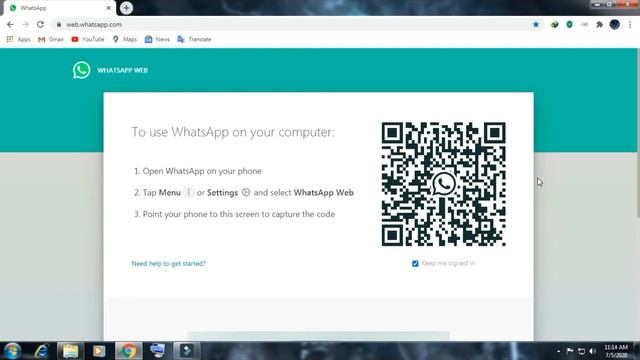Click the padlock site info icon

click(x=59, y=24)
